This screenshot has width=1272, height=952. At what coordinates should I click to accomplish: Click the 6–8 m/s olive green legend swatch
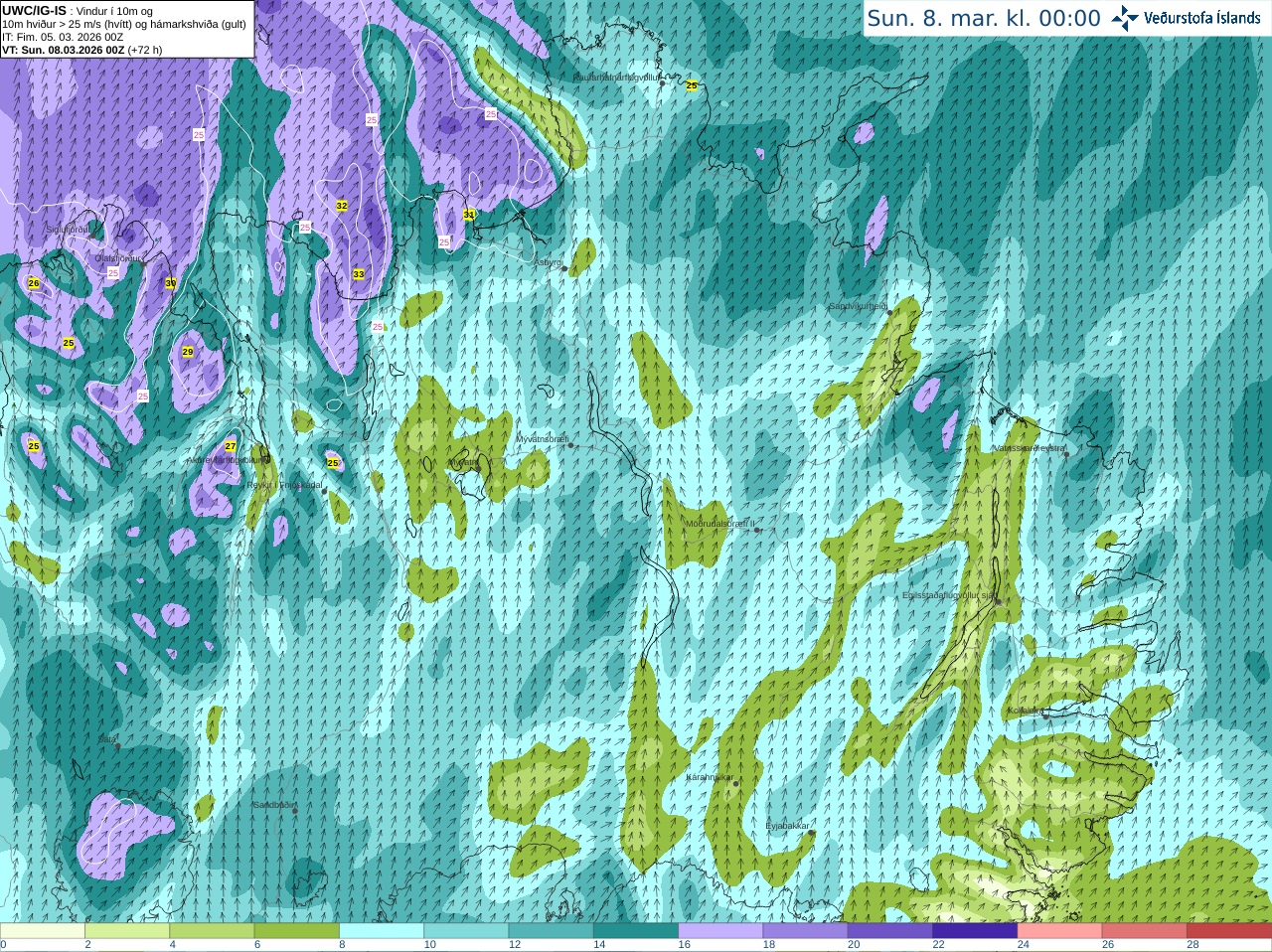[x=297, y=931]
